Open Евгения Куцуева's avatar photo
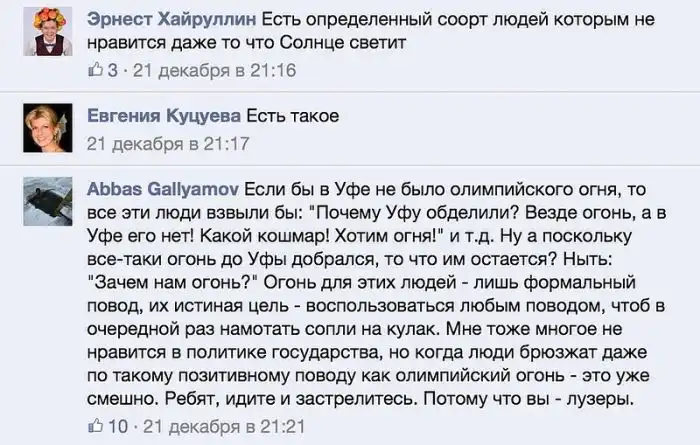This screenshot has width=700, height=445. coord(47,126)
